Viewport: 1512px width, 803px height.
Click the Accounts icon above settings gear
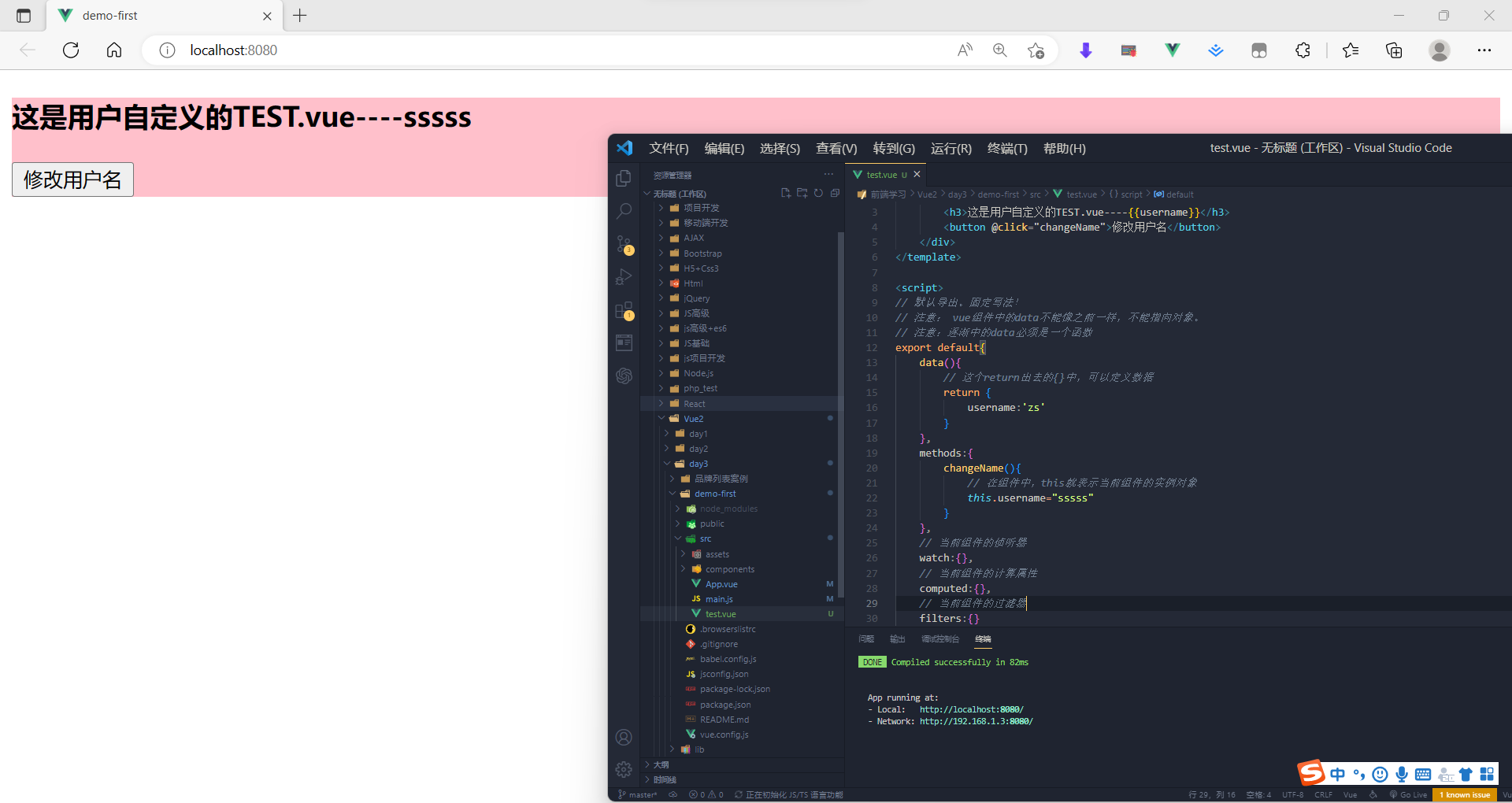pos(624,737)
